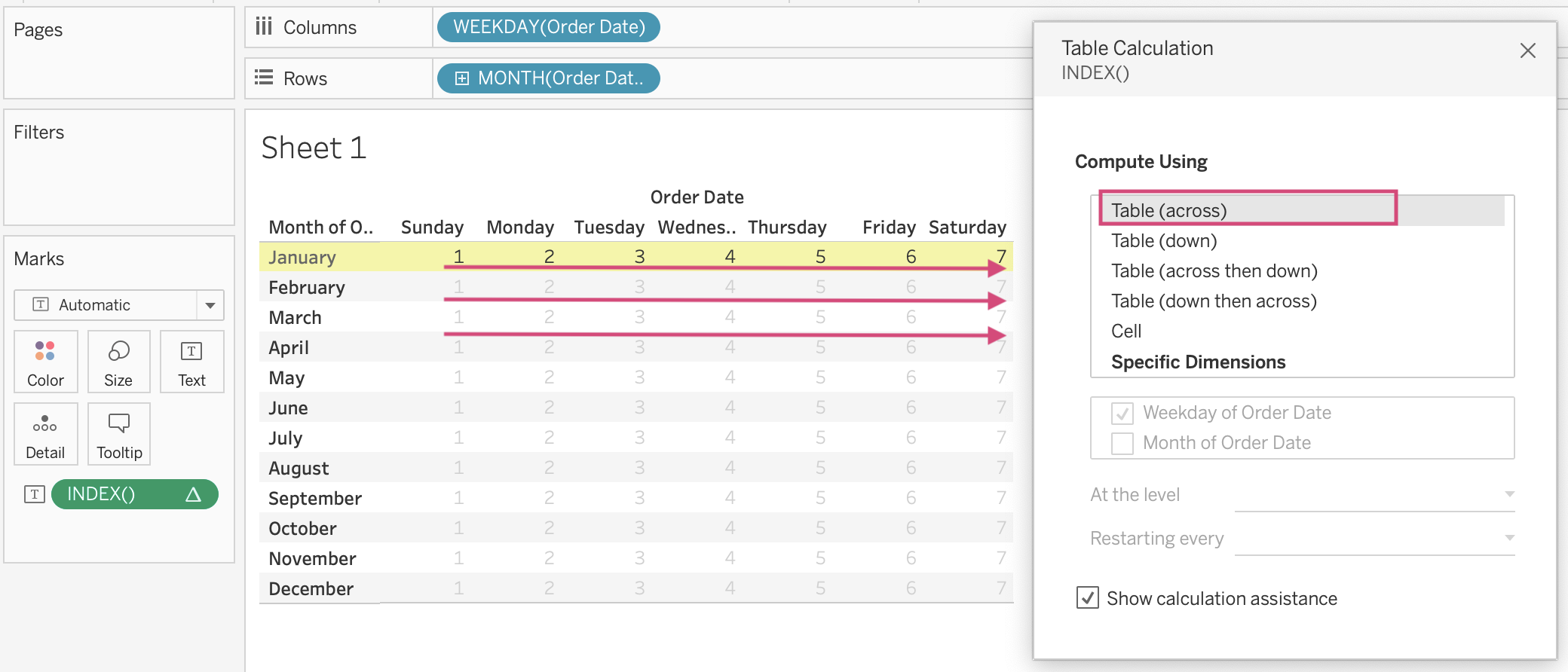Open the Detail marks card
Screen dimensions: 1568x672
(x=45, y=434)
